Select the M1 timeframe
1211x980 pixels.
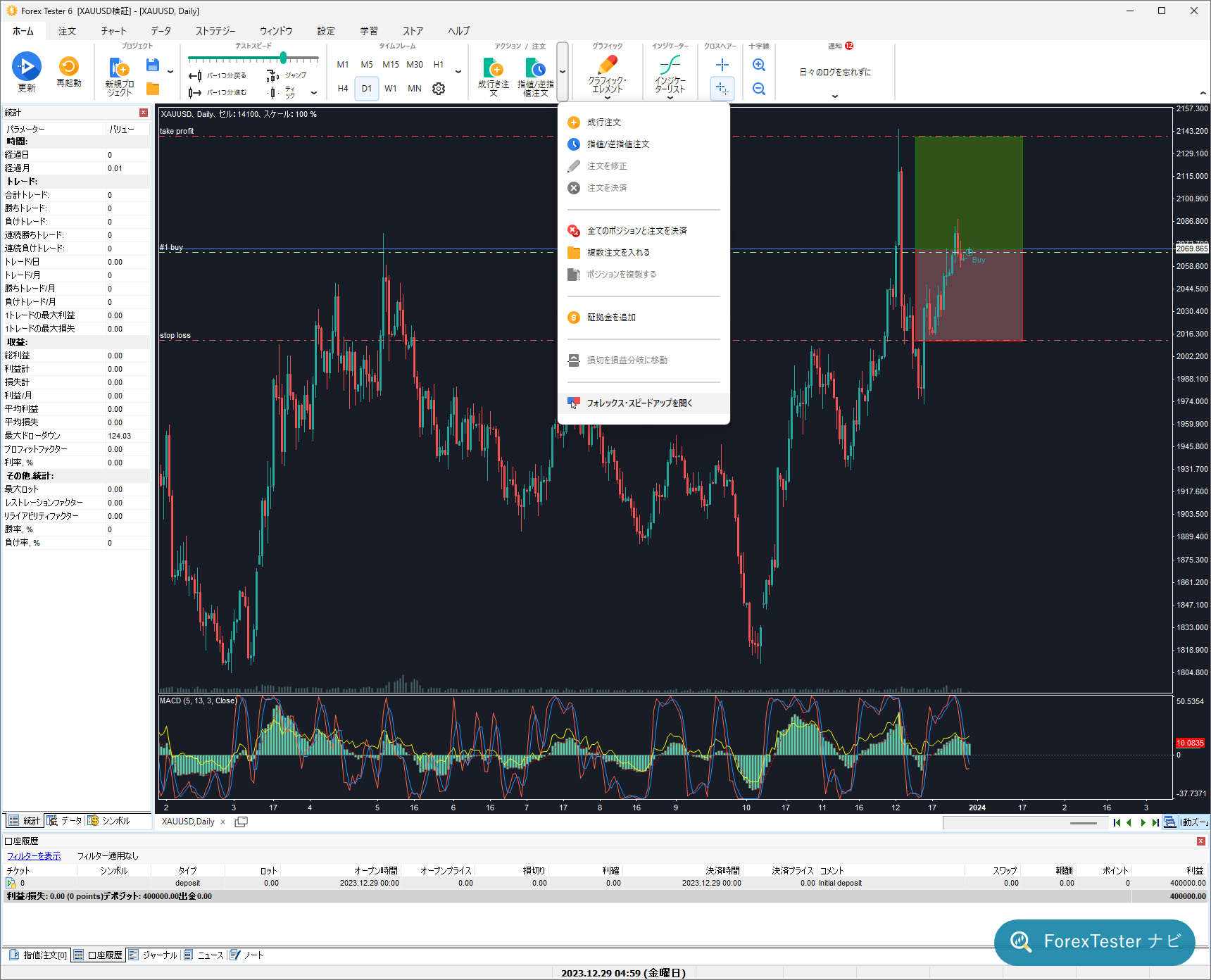click(343, 65)
